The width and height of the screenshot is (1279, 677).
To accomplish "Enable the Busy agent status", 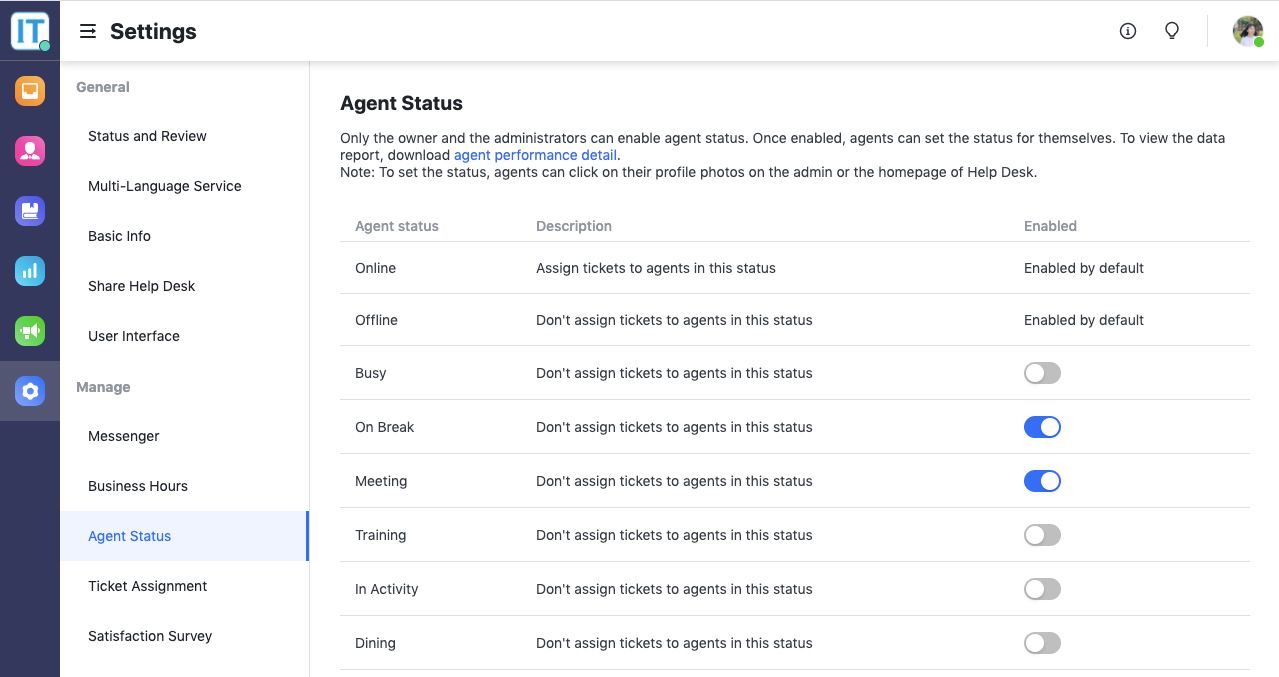I will click(x=1042, y=372).
